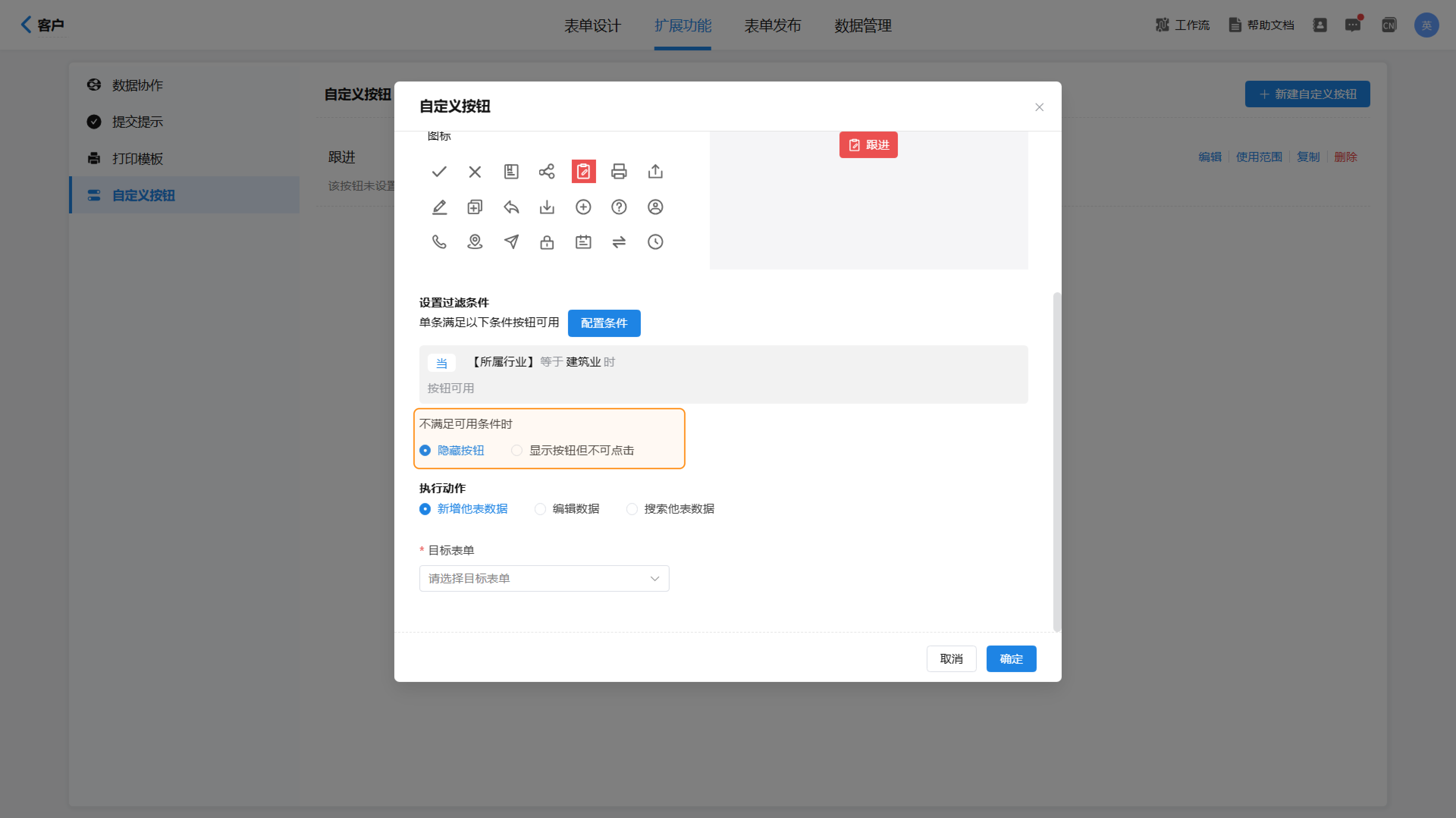Switch to 扩展功能 tab
This screenshot has width=1456, height=818.
click(682, 25)
